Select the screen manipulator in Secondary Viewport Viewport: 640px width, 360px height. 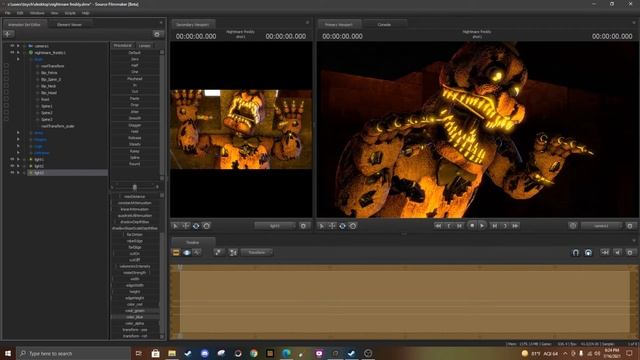point(207,226)
